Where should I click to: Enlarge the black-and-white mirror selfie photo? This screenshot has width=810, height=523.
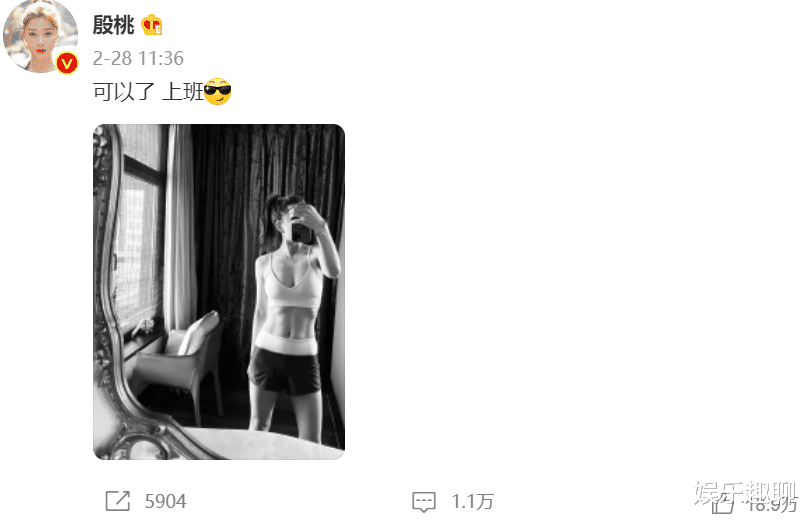click(219, 292)
